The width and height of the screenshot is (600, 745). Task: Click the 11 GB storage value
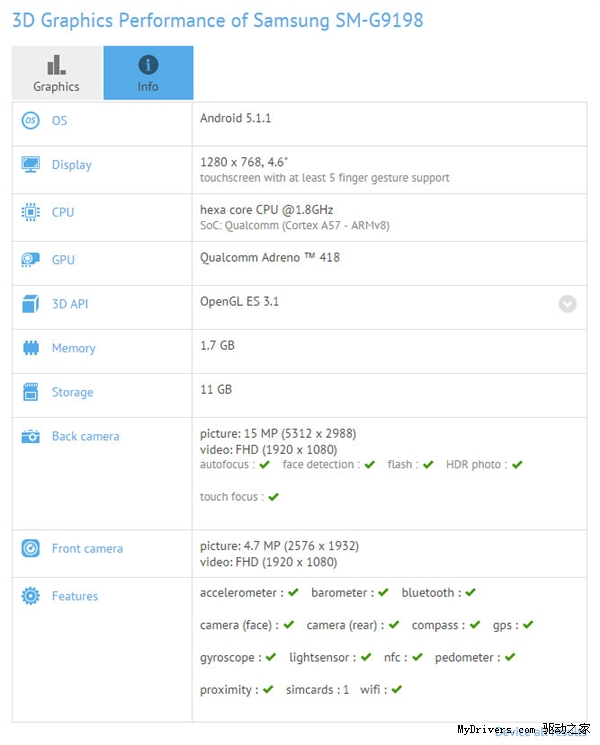coord(216,390)
